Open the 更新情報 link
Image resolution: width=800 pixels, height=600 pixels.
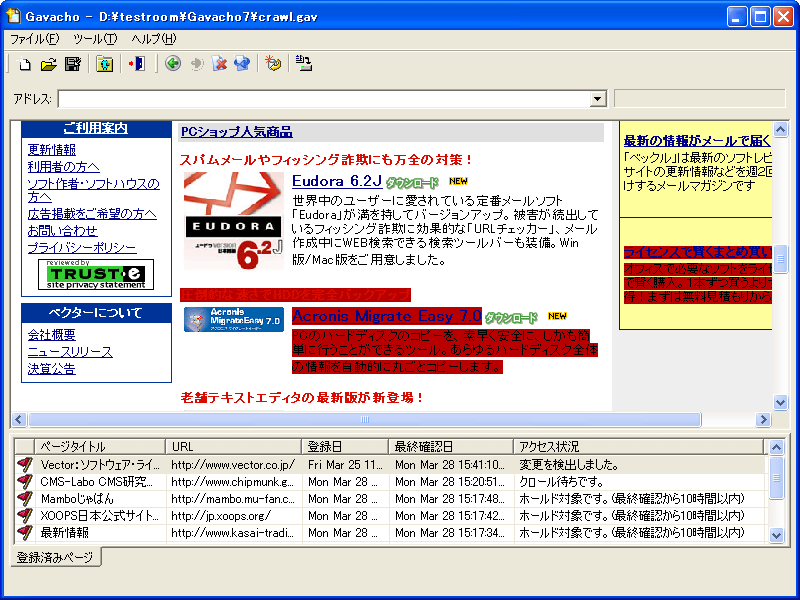tap(52, 150)
